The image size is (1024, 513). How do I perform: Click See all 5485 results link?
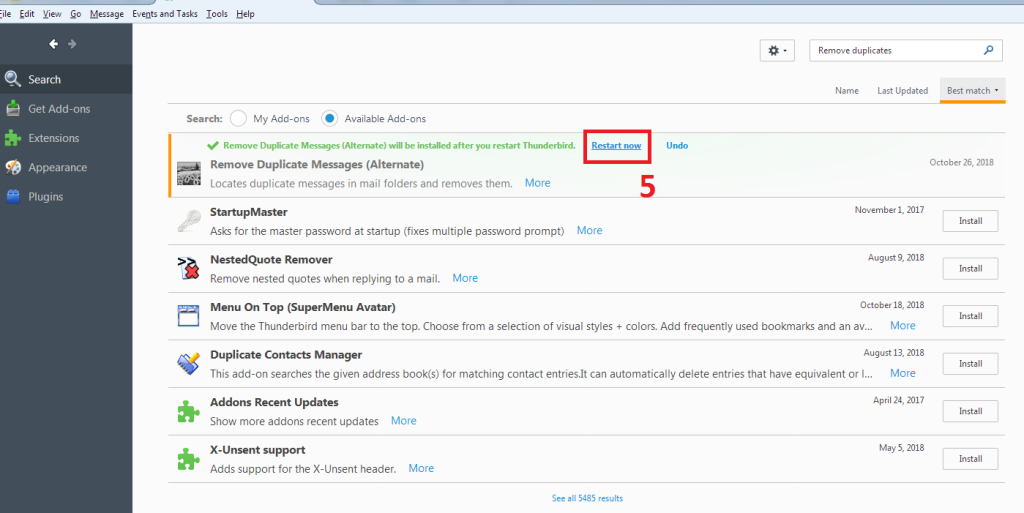click(587, 498)
